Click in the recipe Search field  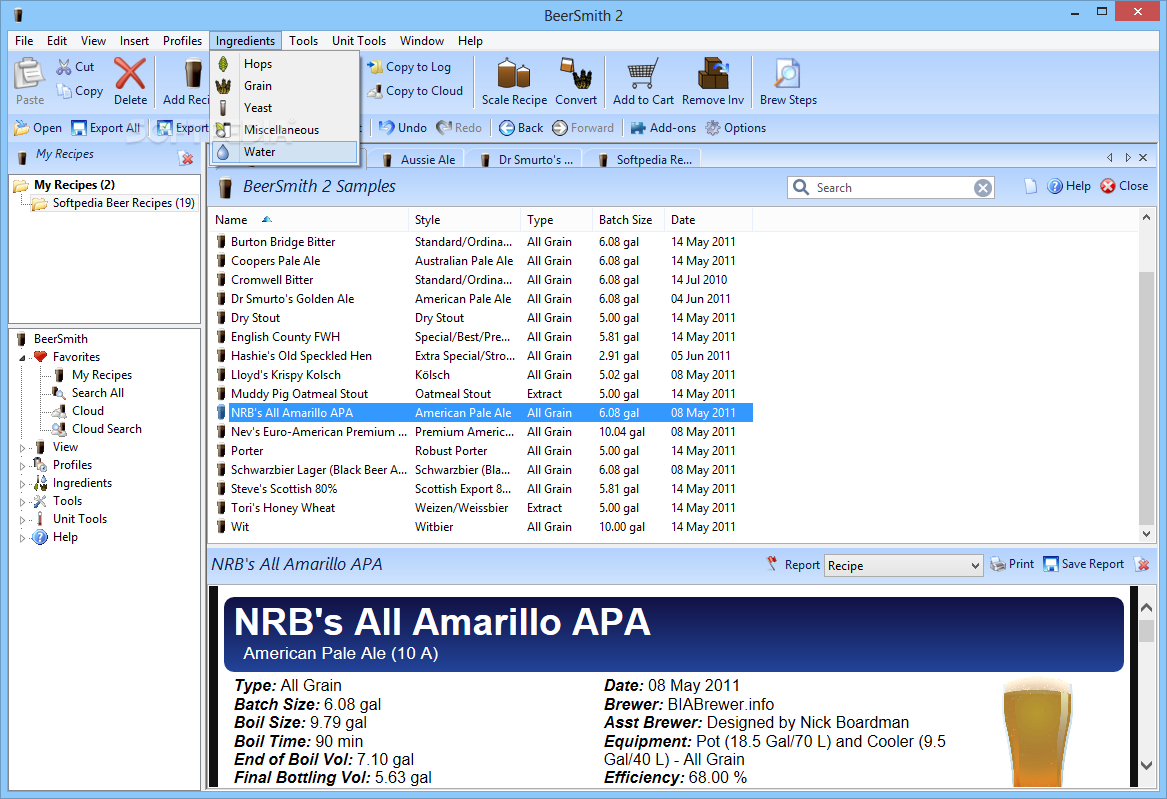tap(892, 187)
